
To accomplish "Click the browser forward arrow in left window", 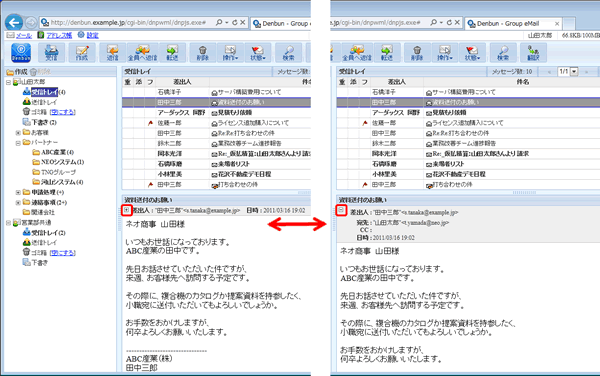I will (31, 23).
